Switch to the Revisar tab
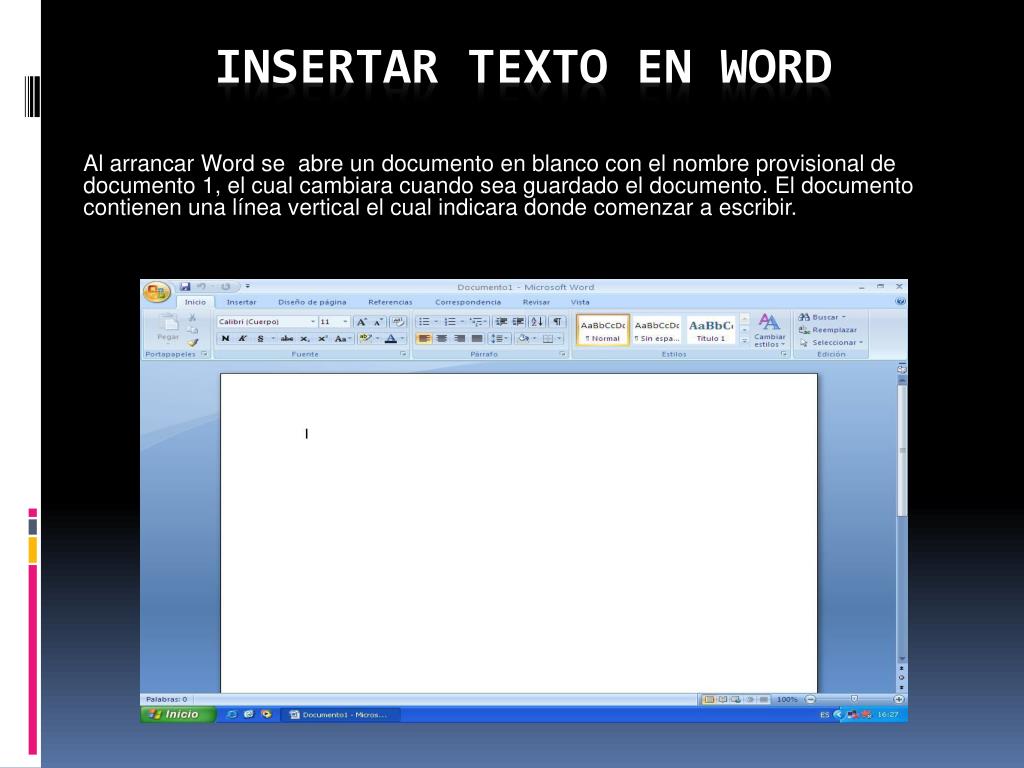The width and height of the screenshot is (1024, 768). tap(536, 302)
